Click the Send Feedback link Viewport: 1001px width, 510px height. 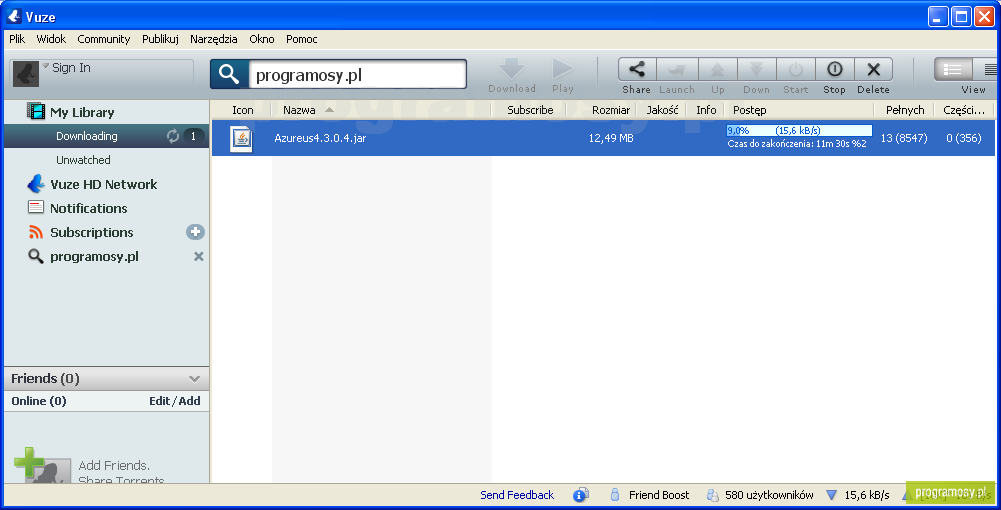tap(517, 495)
